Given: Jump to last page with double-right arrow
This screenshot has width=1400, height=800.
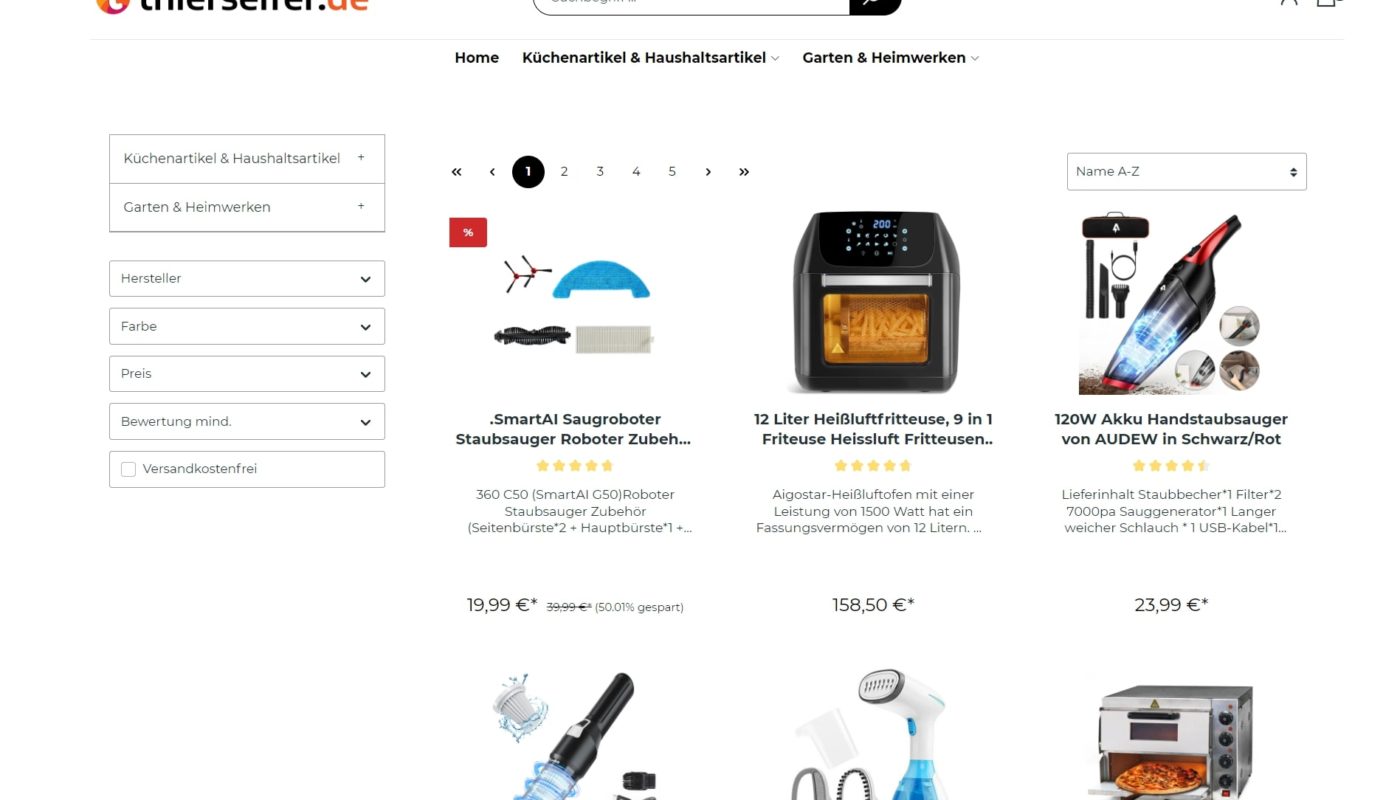Looking at the screenshot, I should point(744,172).
